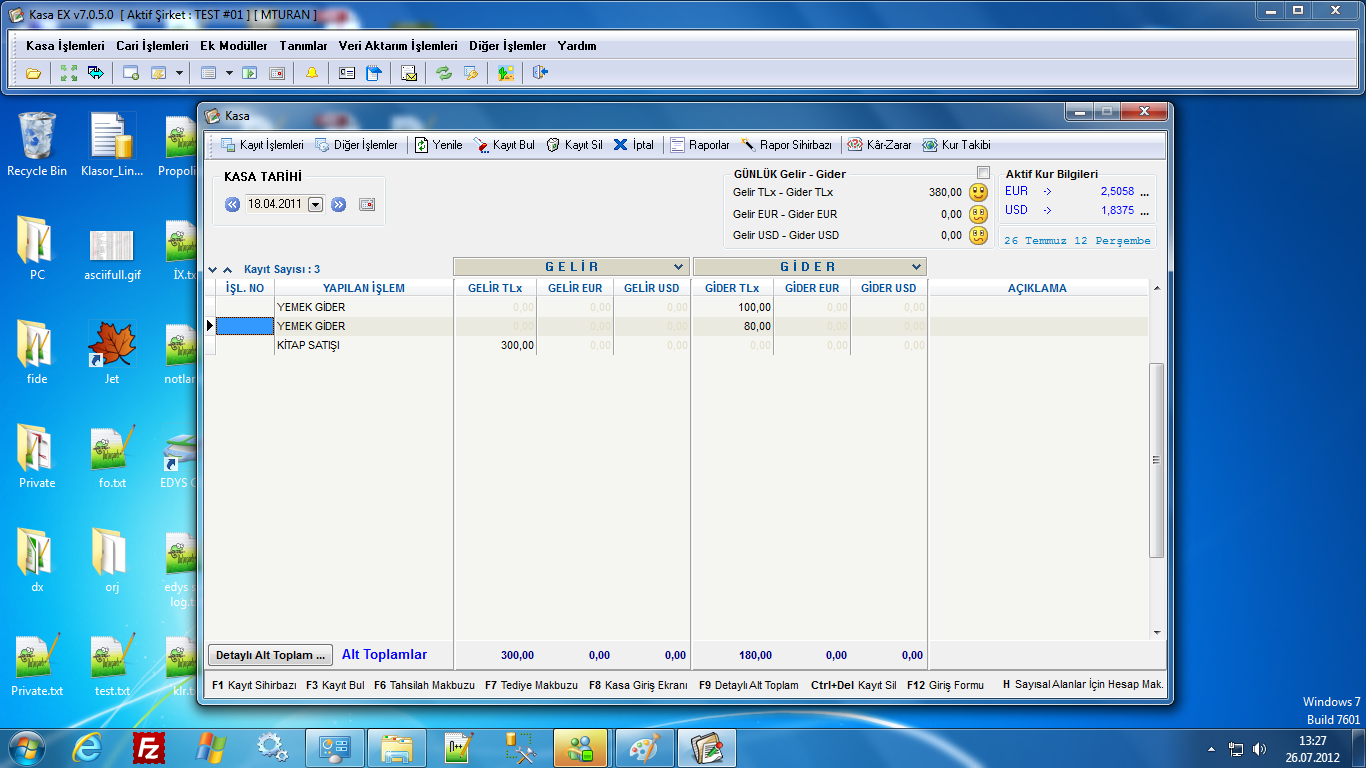
Task: Click Detaylı Alt Toplam button
Action: tap(270, 655)
